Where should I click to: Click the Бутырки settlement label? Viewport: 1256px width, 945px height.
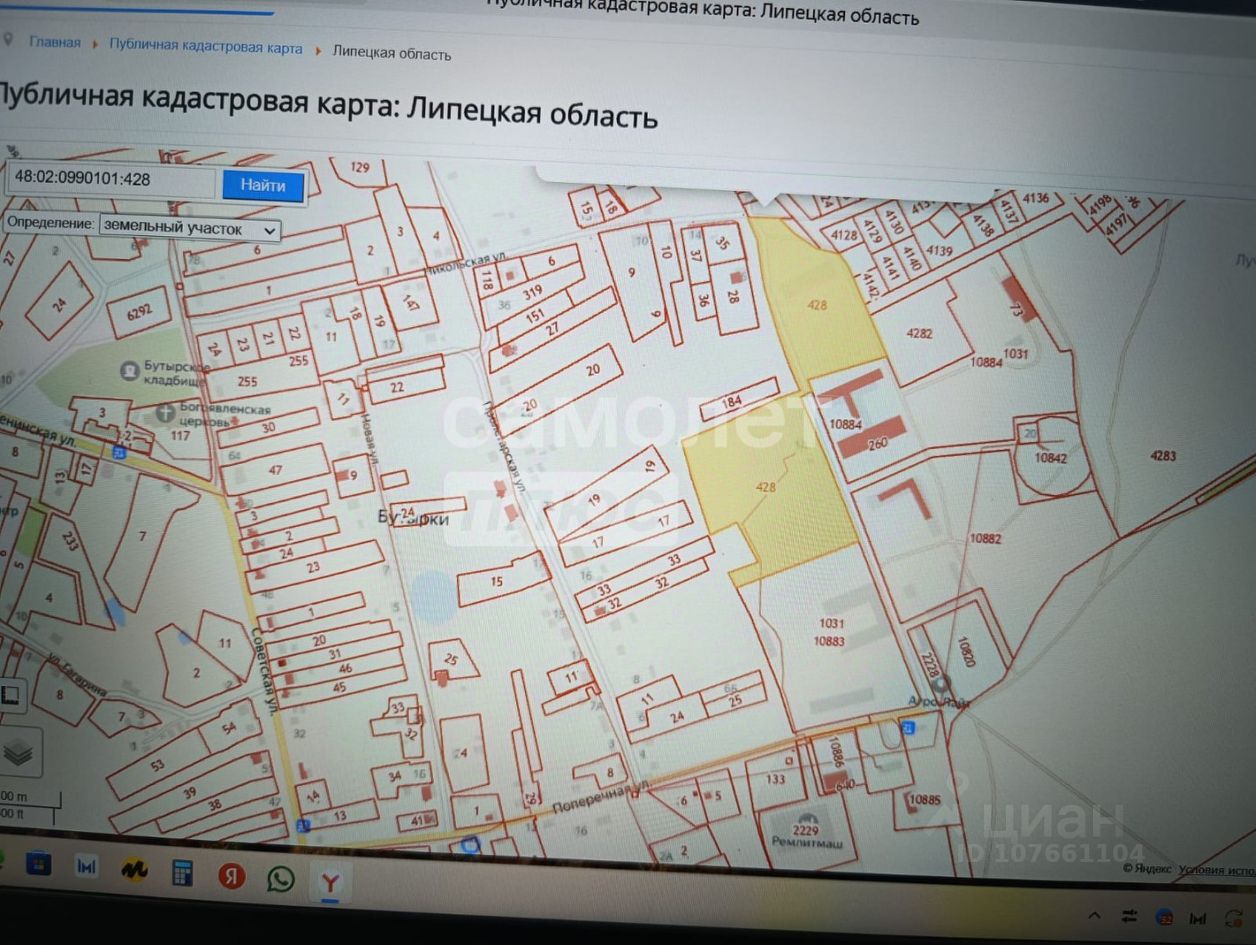click(x=414, y=519)
